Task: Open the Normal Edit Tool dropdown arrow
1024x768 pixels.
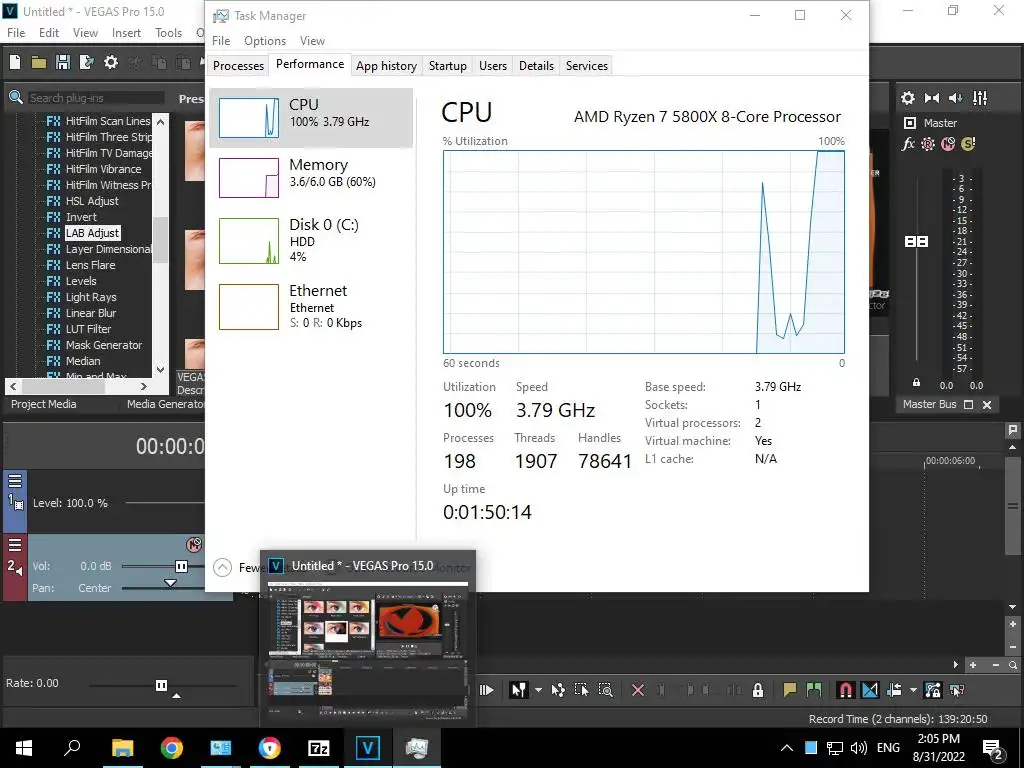Action: pos(538,690)
